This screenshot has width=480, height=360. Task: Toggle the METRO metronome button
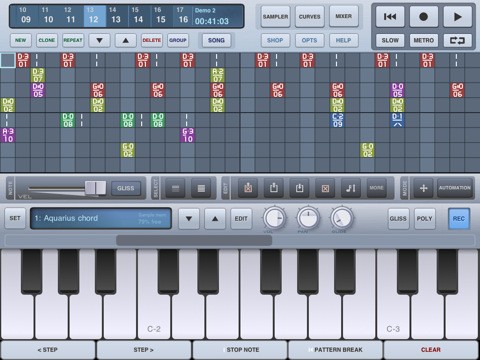[423, 41]
